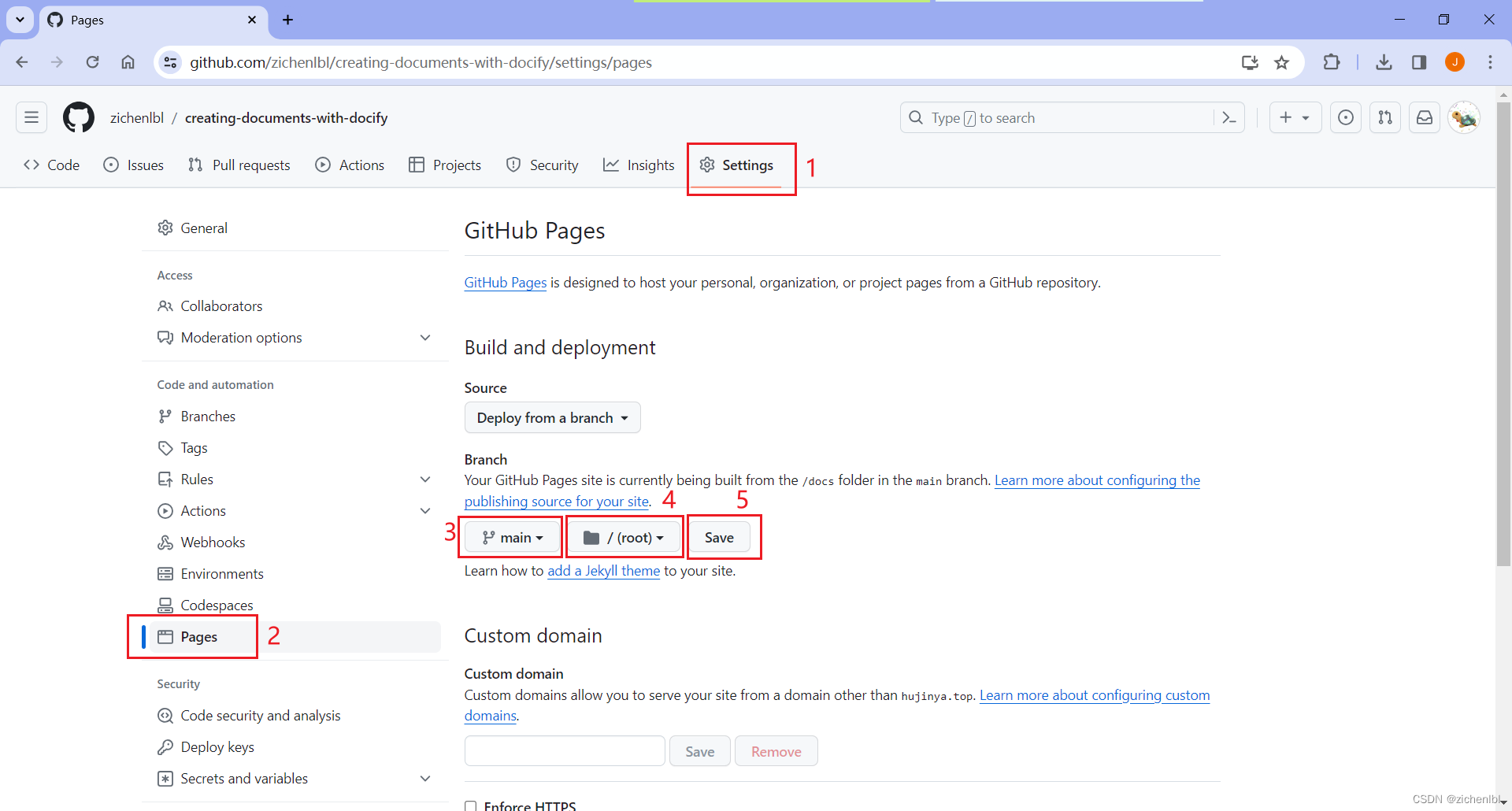
Task: Open a new browser tab
Action: click(287, 20)
